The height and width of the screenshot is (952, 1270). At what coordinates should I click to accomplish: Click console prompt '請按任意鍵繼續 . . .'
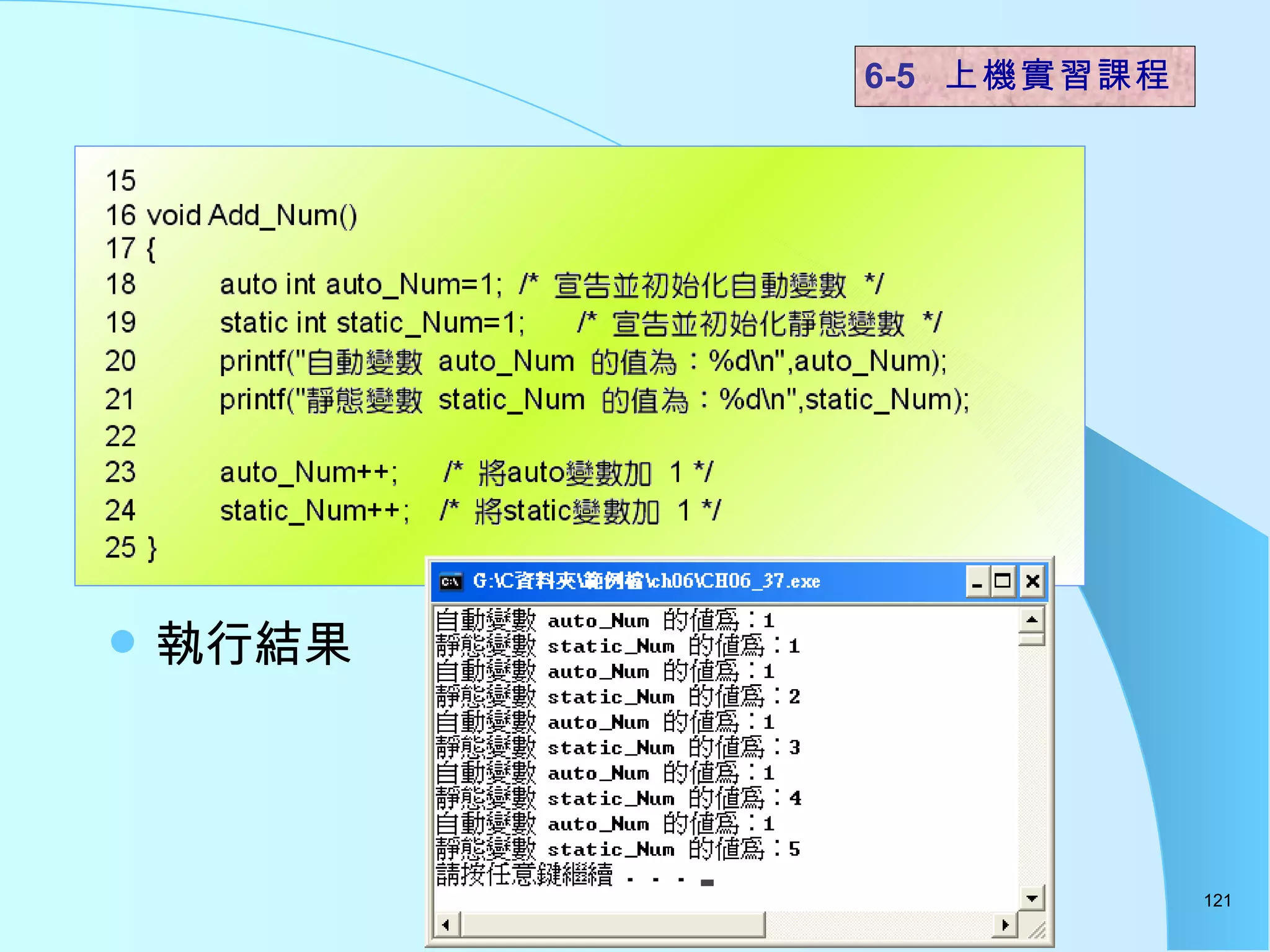(561, 875)
